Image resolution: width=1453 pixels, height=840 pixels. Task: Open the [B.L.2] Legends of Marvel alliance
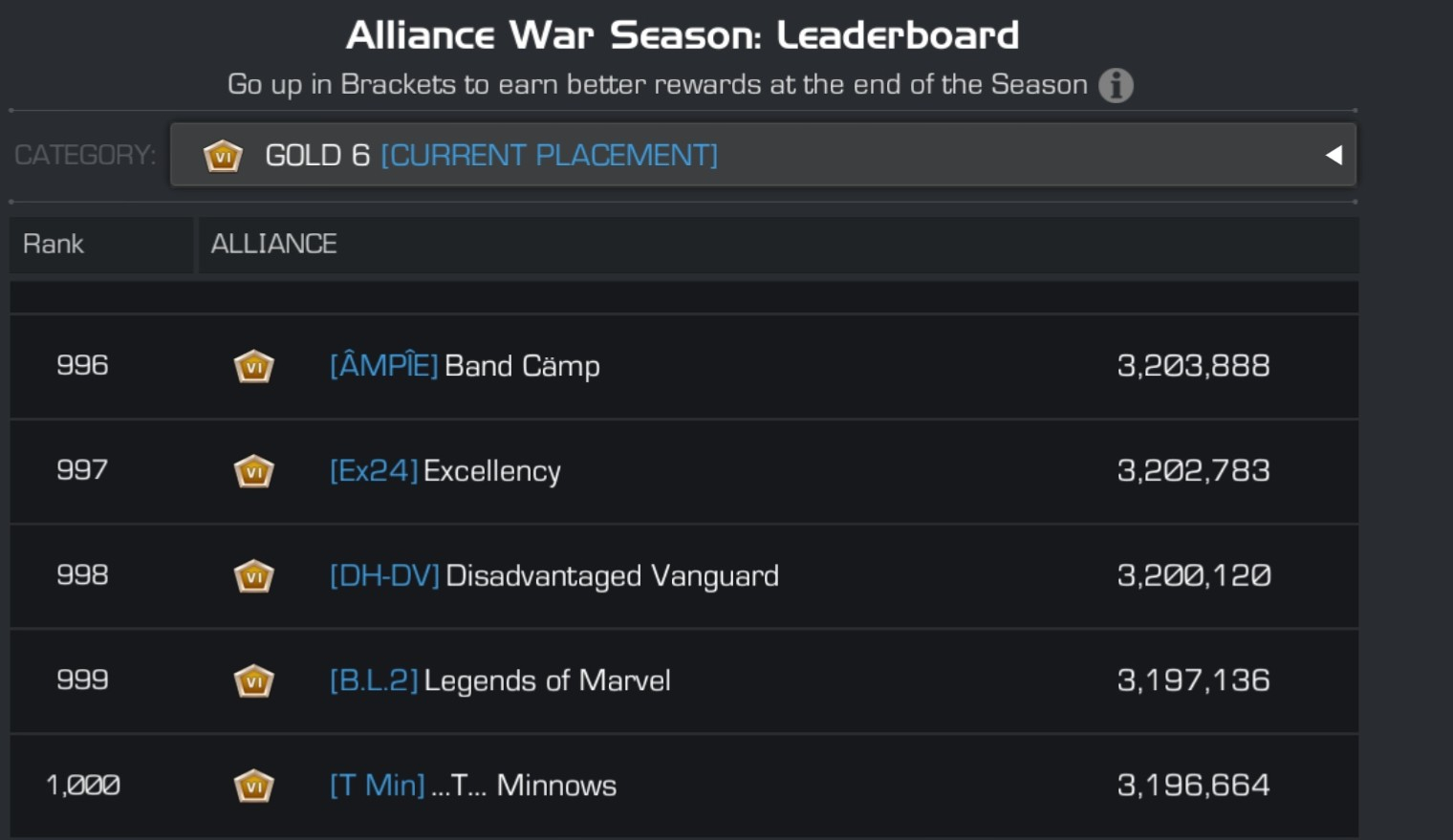tap(500, 680)
